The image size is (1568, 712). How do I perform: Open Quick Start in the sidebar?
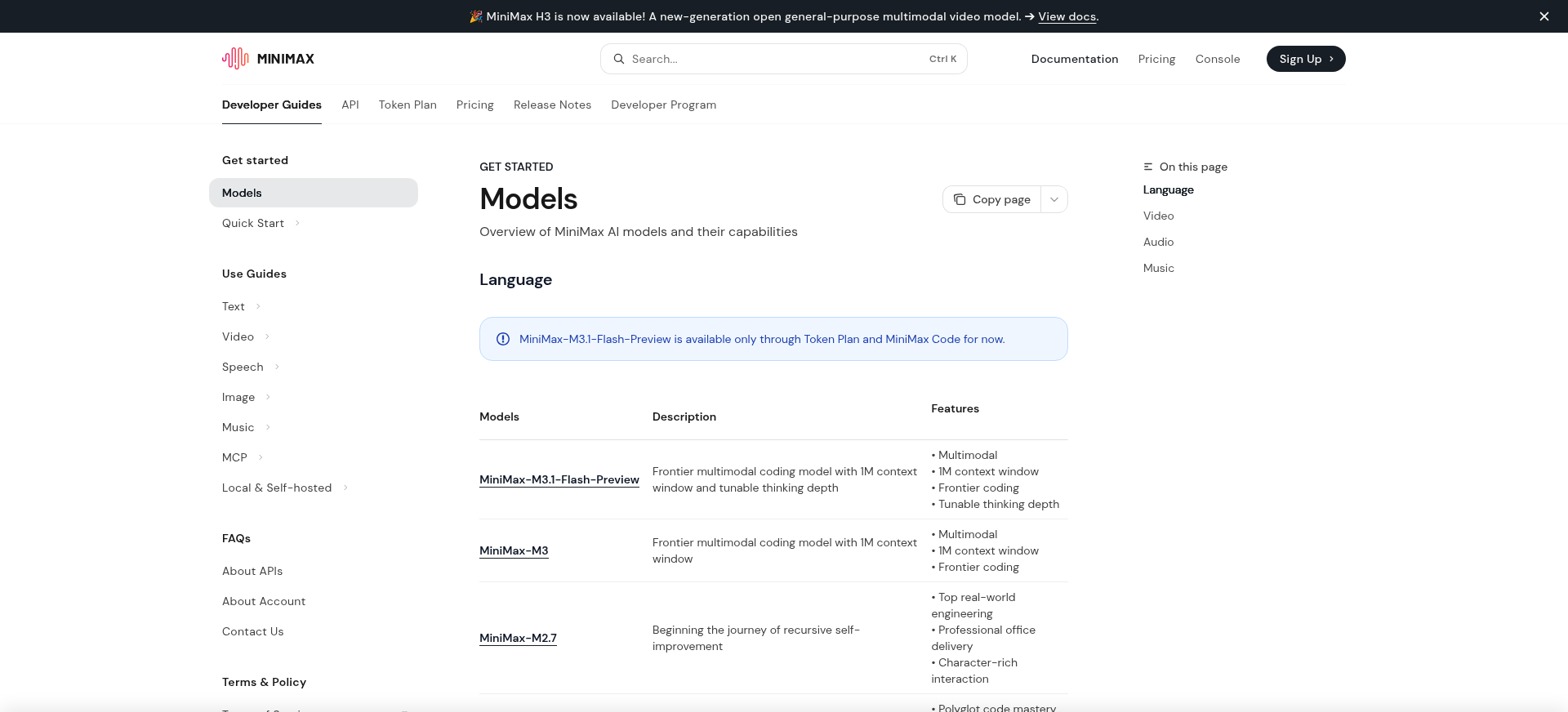click(253, 223)
